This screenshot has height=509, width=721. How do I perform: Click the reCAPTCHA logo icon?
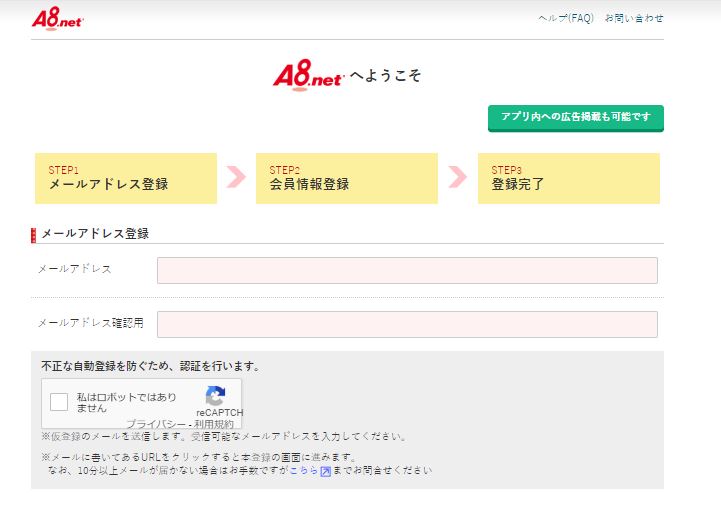(x=215, y=395)
